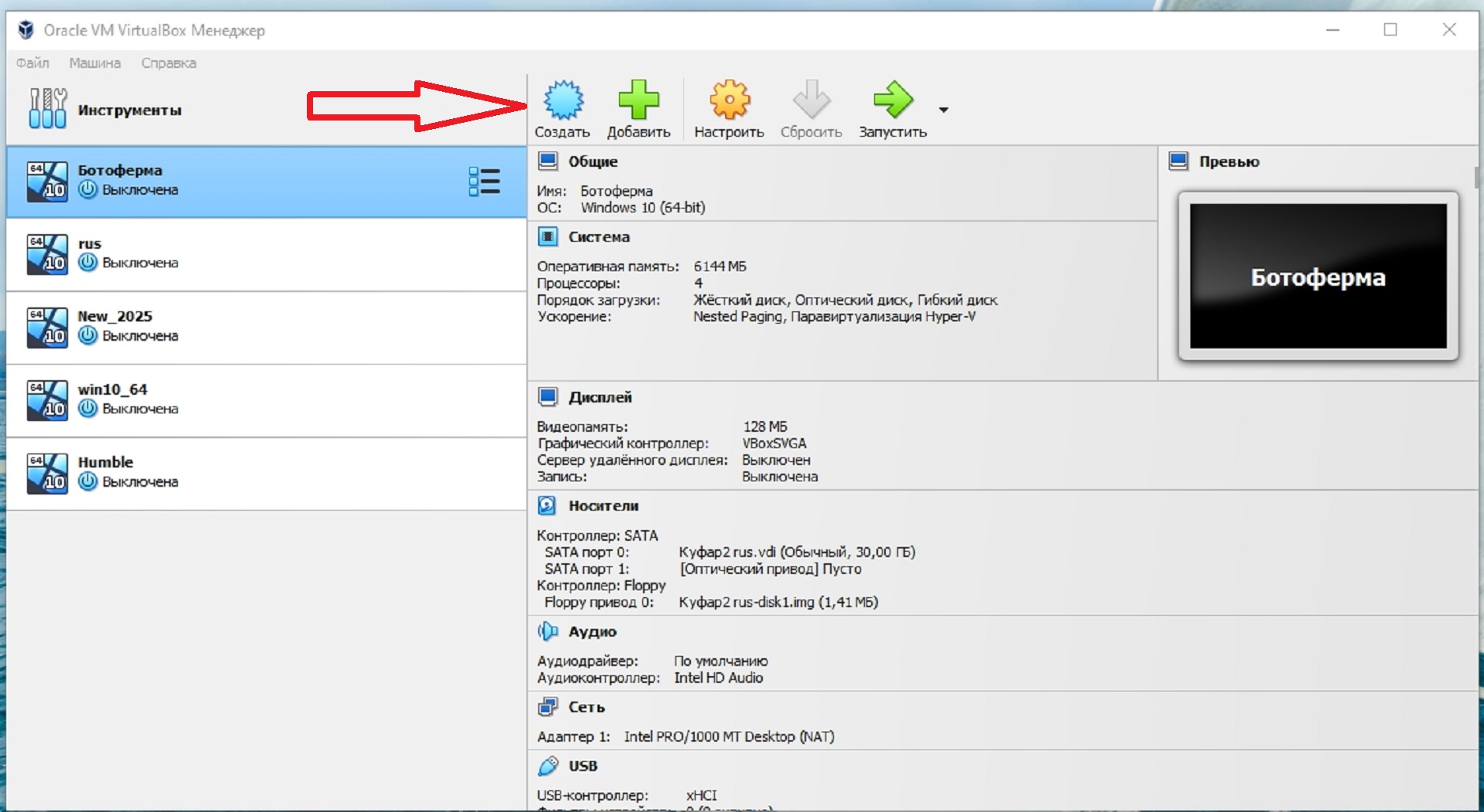Click rus machine Windows 10 icon
Screen dimensions: 1484x812
[47, 255]
